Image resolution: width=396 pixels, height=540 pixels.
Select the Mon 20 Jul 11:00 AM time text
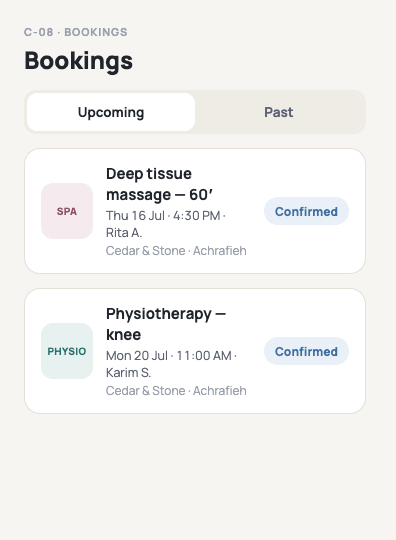(x=169, y=355)
